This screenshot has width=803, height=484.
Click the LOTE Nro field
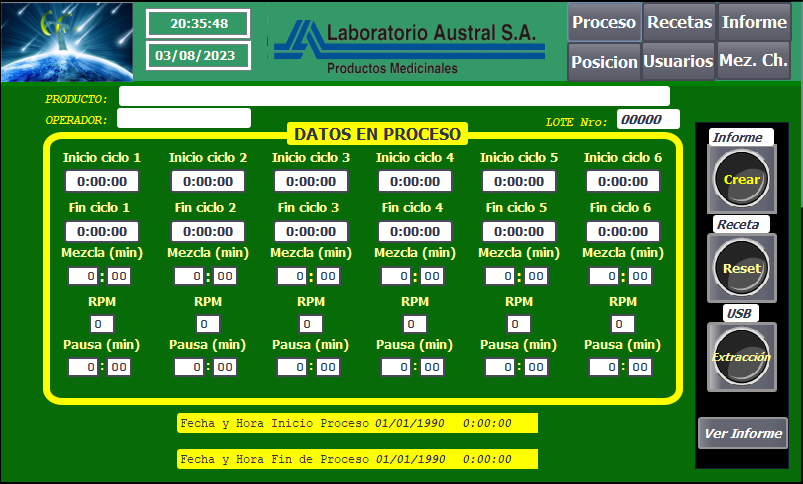pos(647,120)
